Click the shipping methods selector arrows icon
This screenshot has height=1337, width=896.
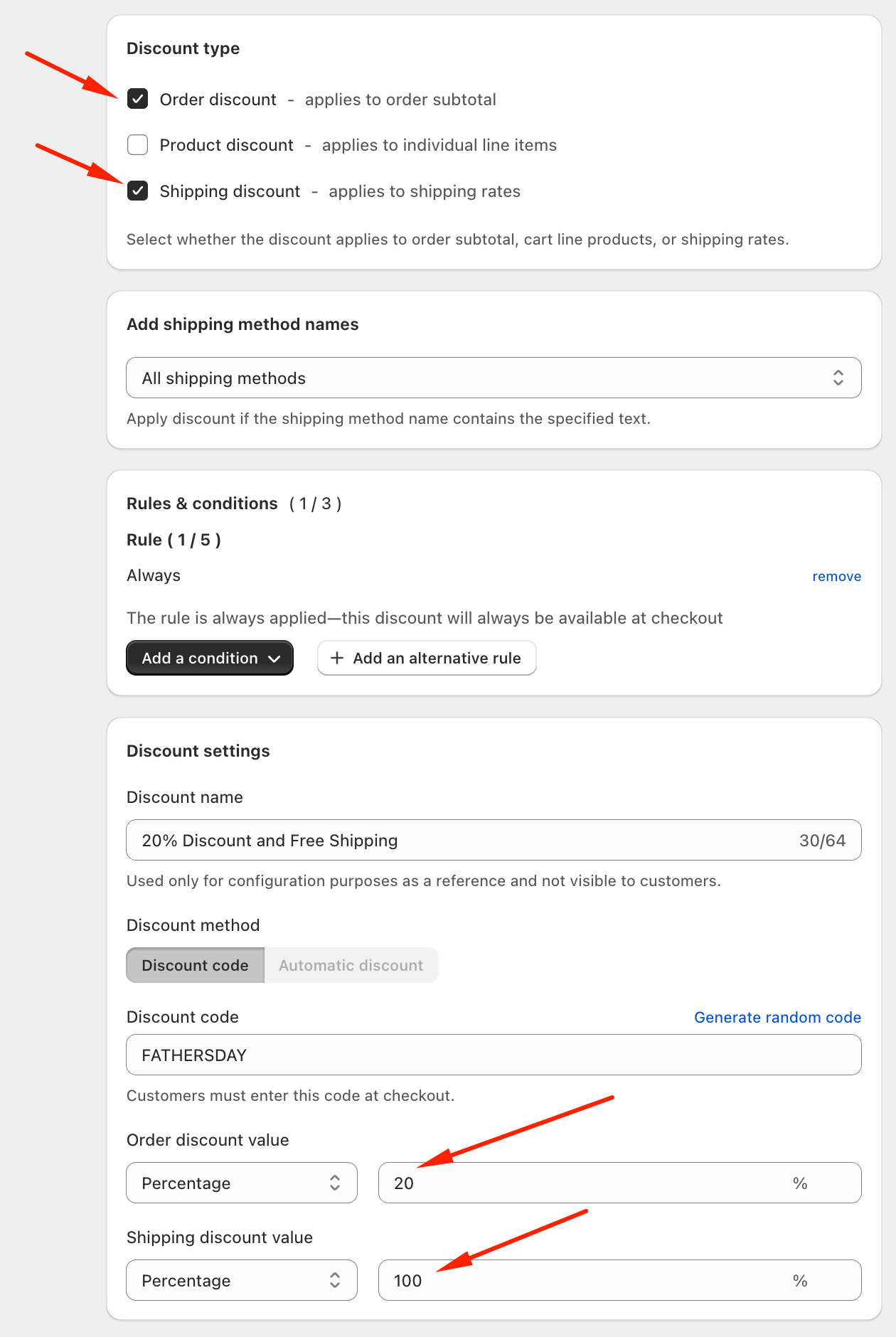[838, 378]
